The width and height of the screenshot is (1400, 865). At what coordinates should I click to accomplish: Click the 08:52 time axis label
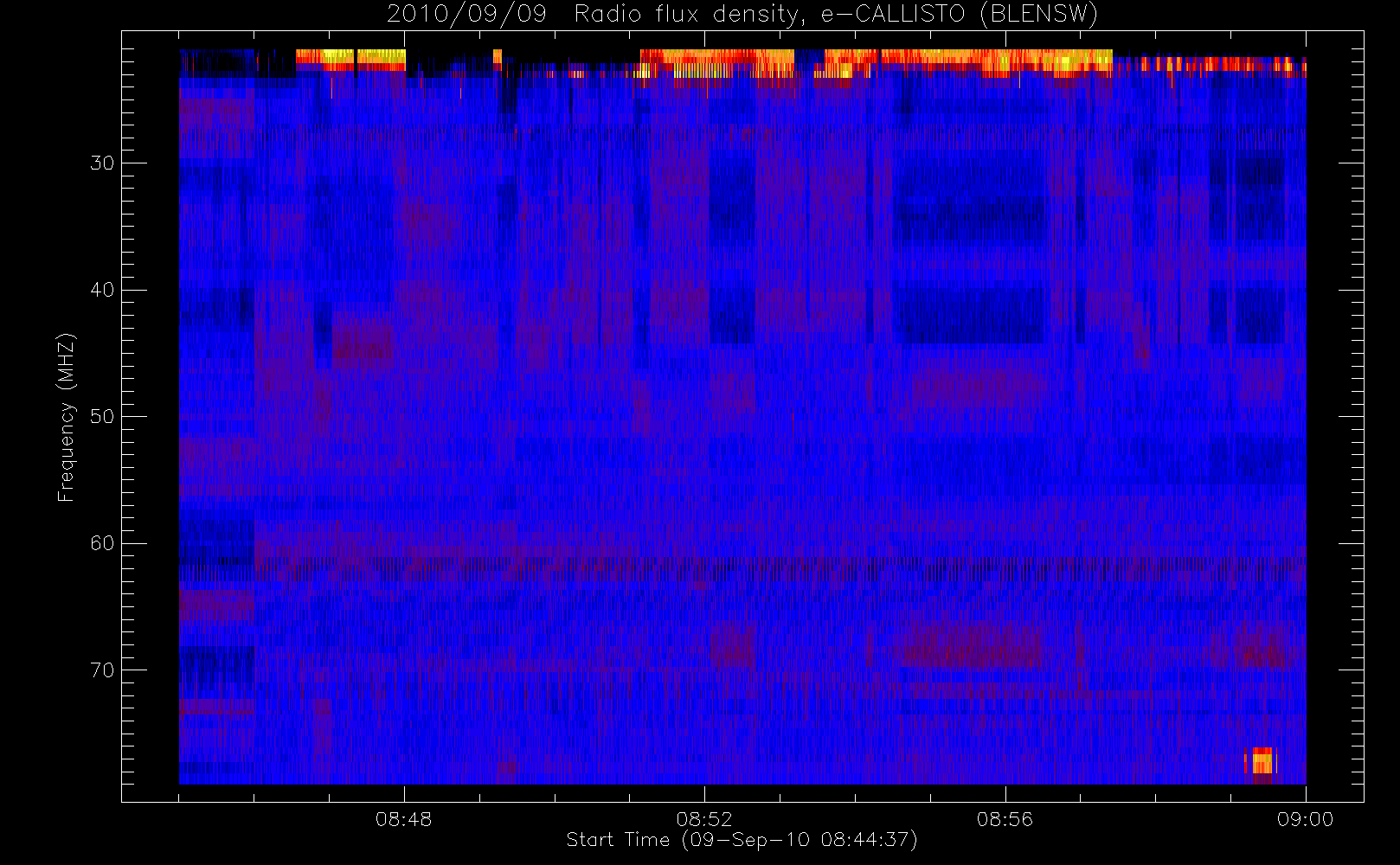pyautogui.click(x=704, y=819)
